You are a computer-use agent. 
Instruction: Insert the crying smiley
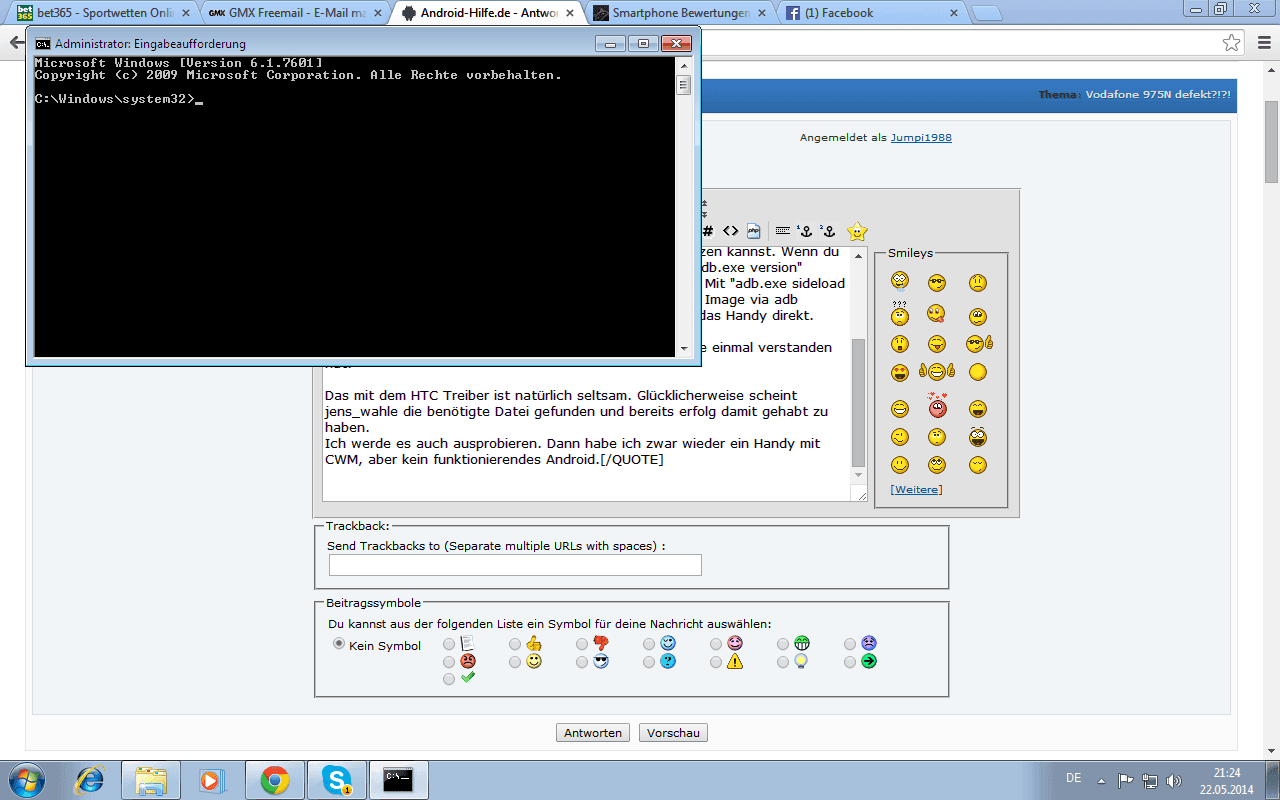(x=900, y=281)
